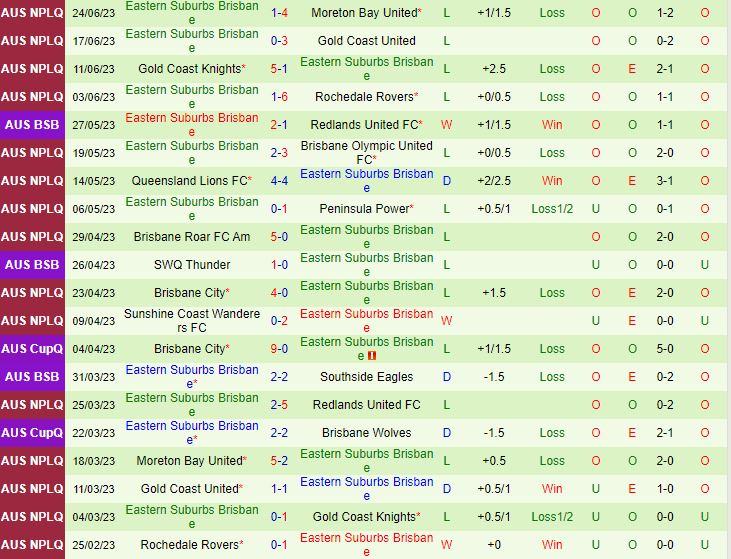Open SWQ Thunder team

[x=192, y=265]
